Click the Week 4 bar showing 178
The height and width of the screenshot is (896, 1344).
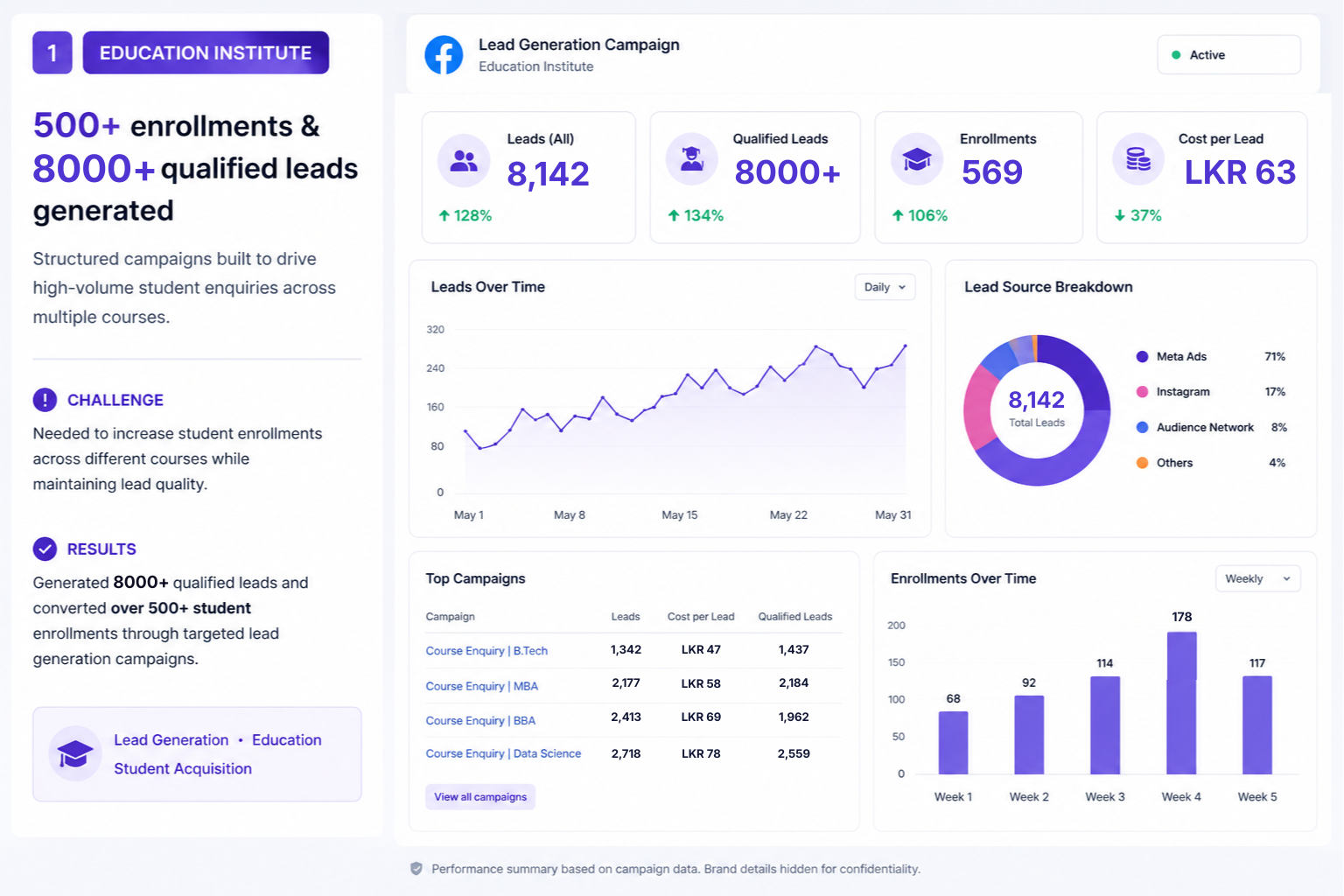(x=1181, y=703)
